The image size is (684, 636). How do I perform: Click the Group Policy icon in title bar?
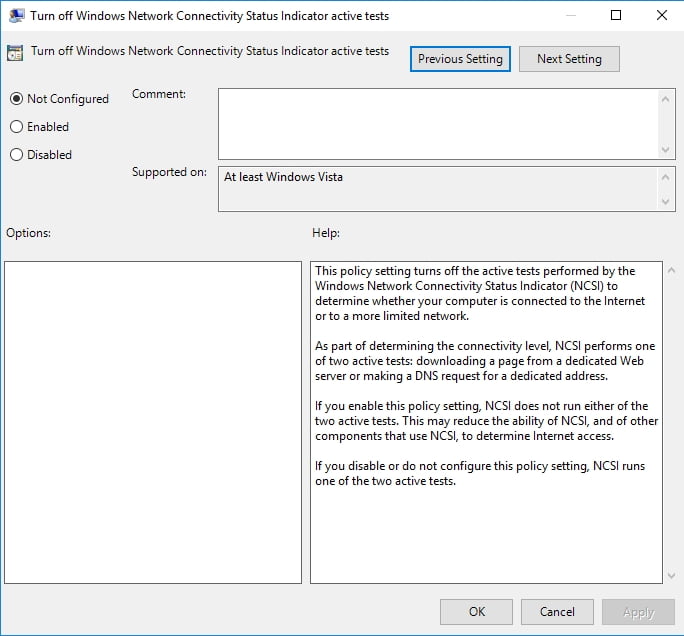click(x=17, y=16)
